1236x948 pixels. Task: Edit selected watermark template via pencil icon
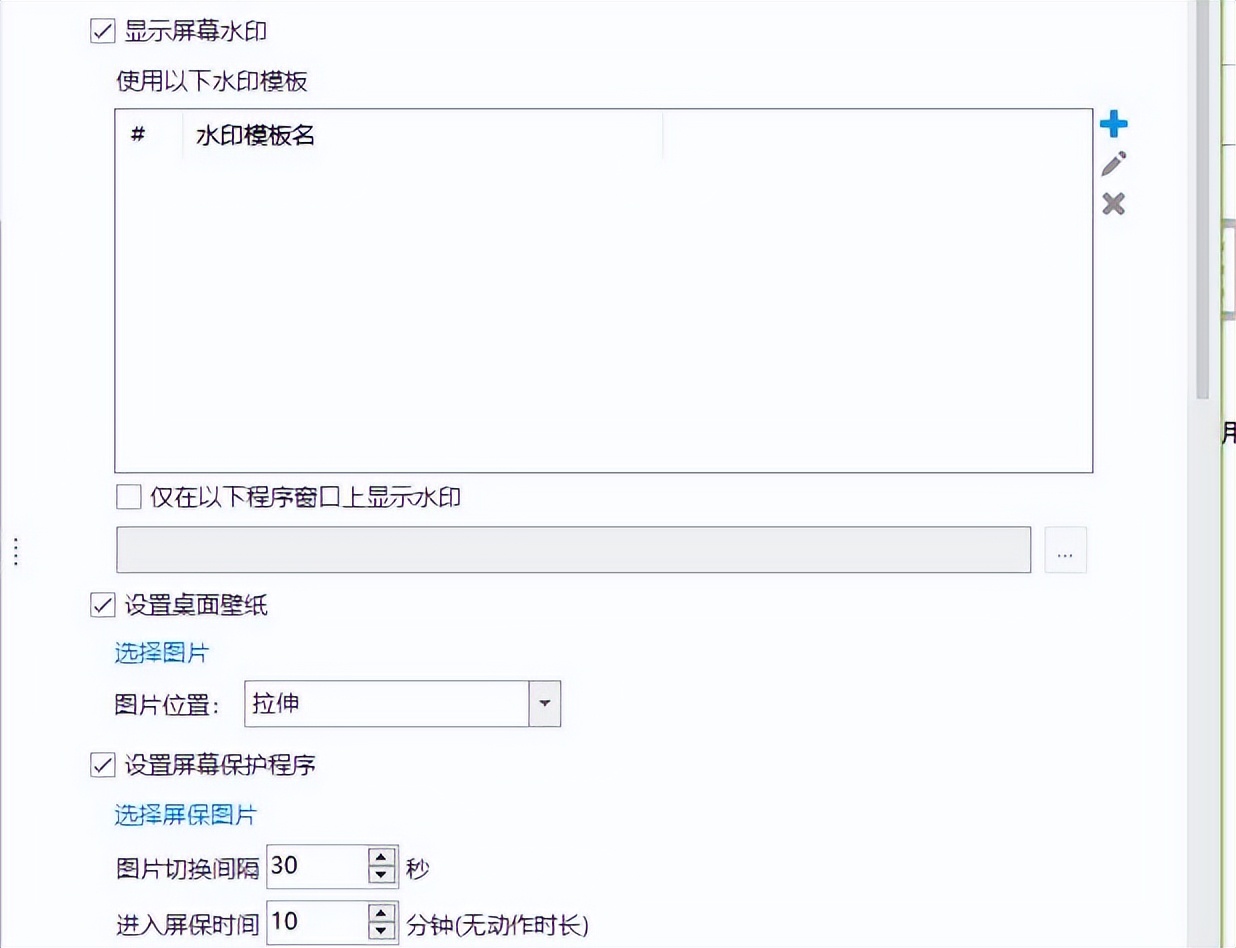click(x=1113, y=163)
